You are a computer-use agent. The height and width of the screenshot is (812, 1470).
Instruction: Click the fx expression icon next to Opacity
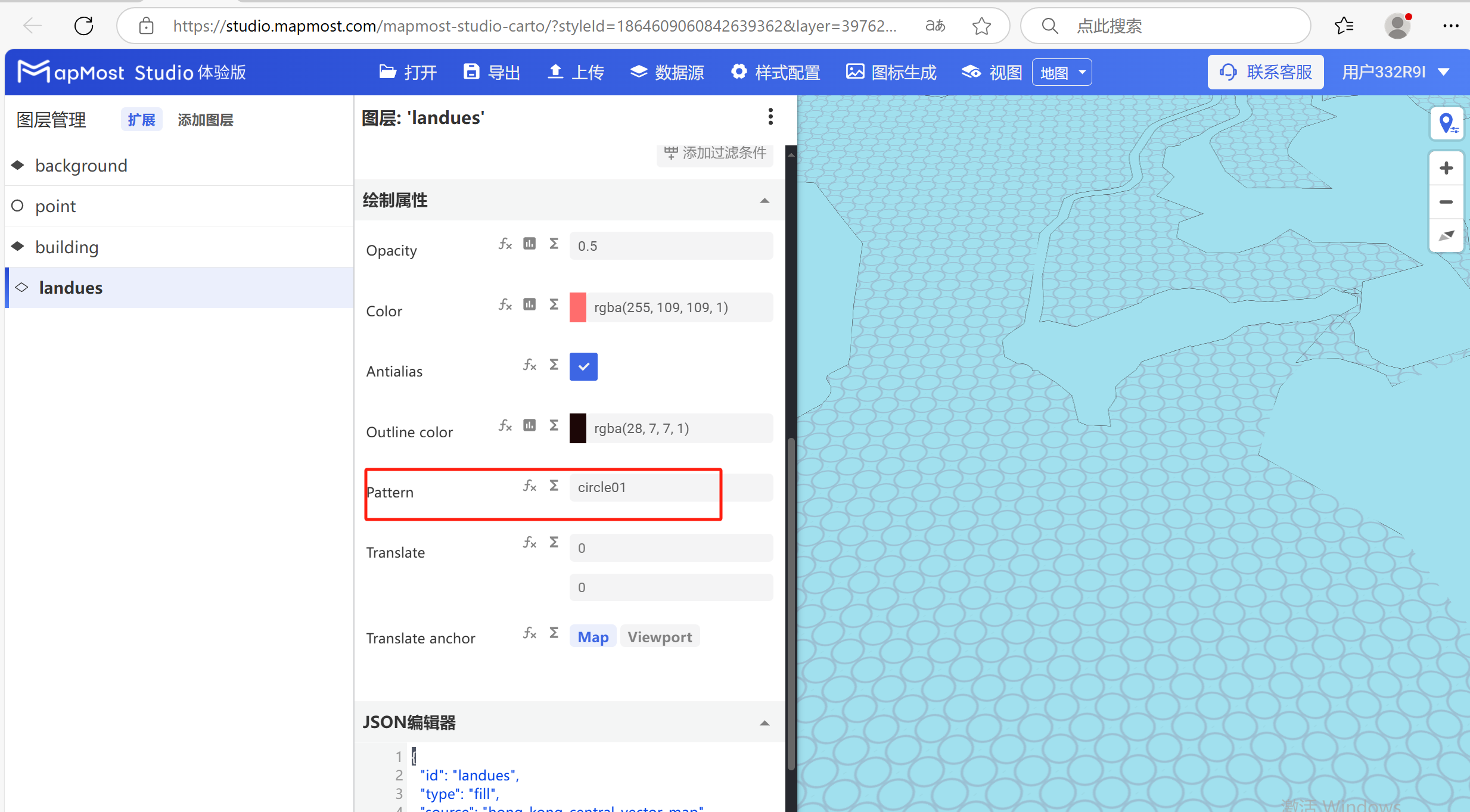[505, 244]
